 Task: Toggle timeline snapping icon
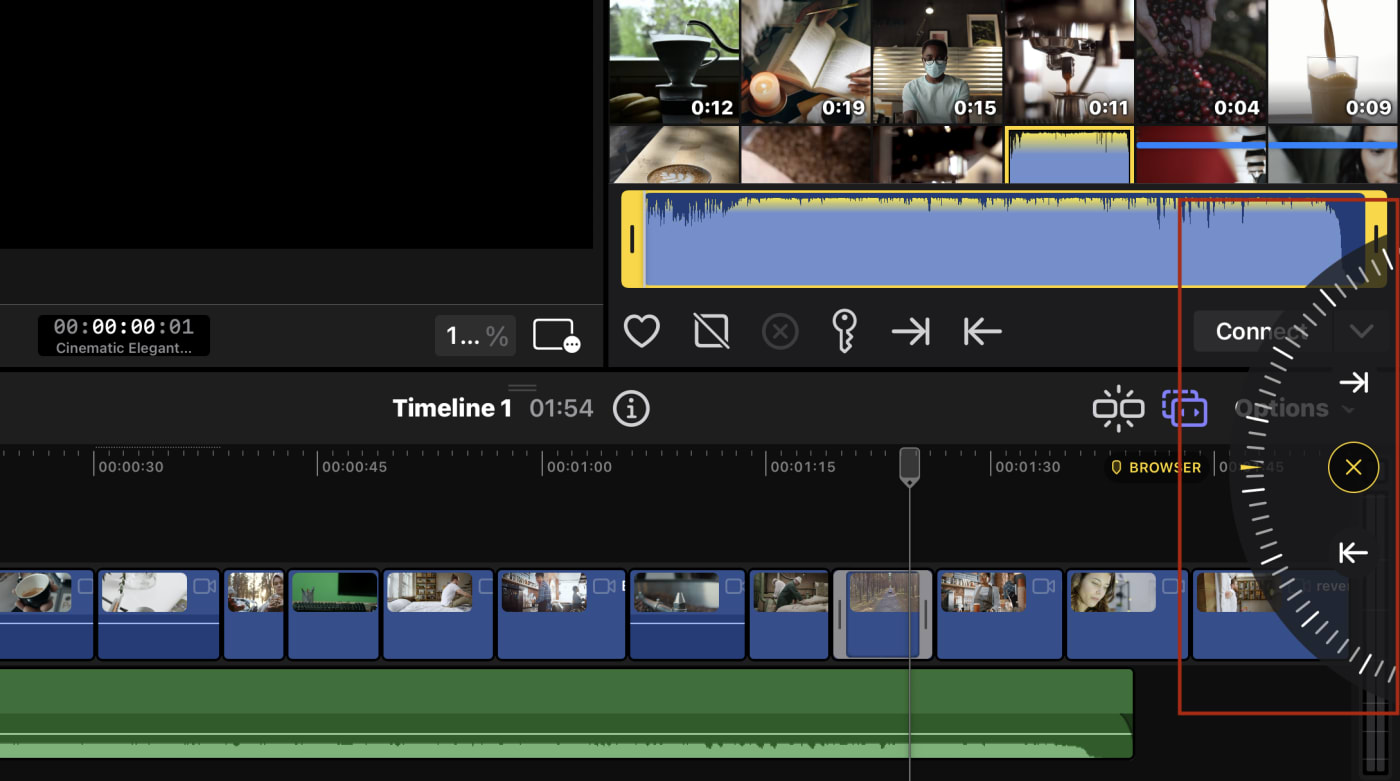click(1118, 408)
